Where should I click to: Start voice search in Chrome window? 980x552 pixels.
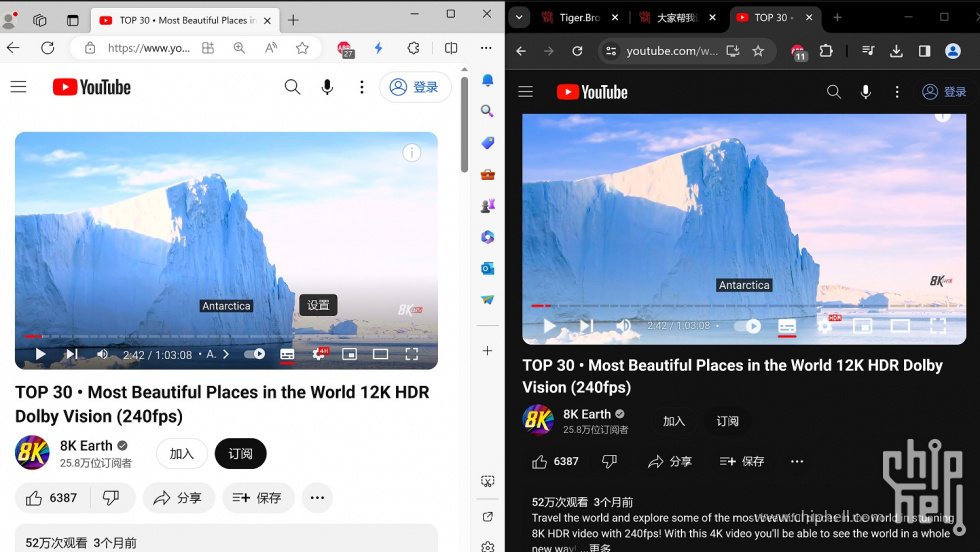(x=866, y=92)
